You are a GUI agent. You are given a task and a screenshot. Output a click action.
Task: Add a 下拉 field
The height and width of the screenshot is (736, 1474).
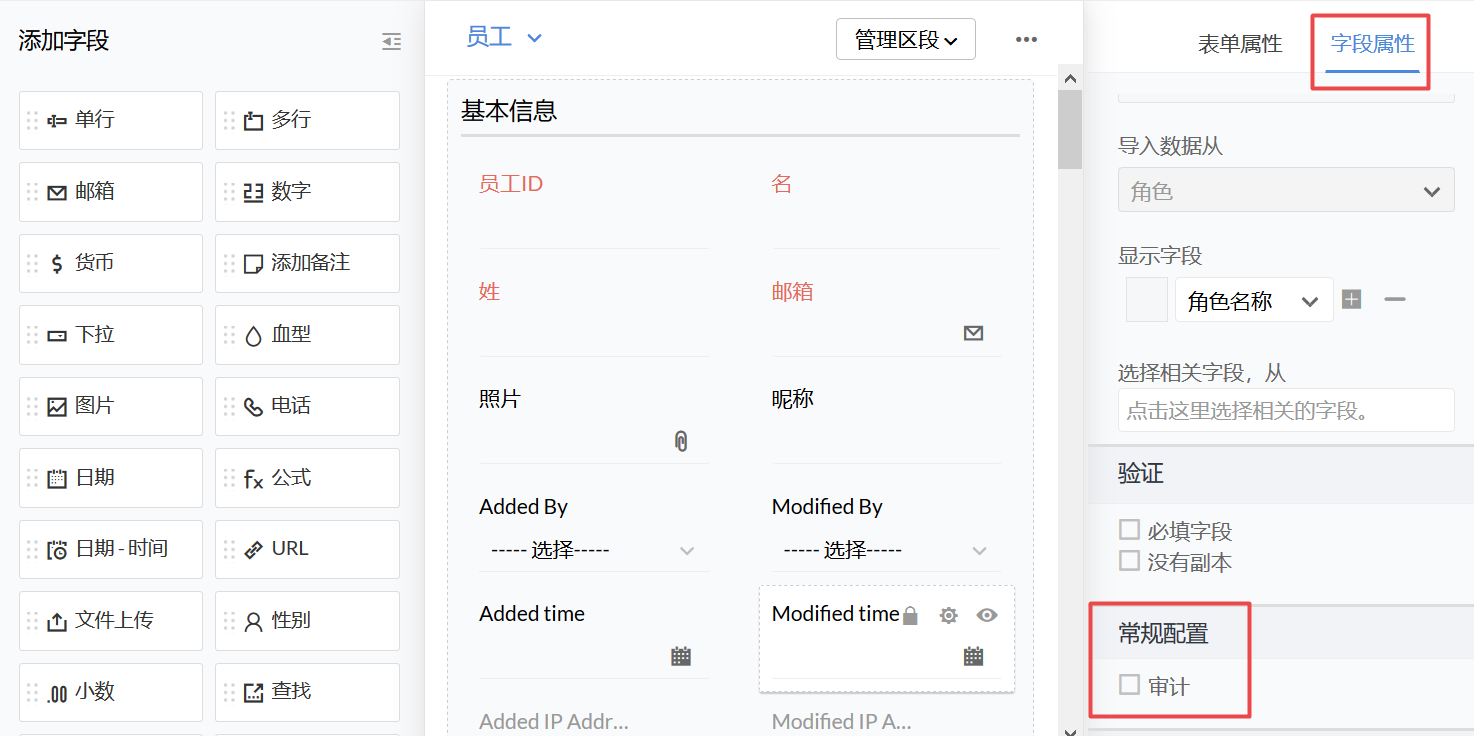point(111,335)
